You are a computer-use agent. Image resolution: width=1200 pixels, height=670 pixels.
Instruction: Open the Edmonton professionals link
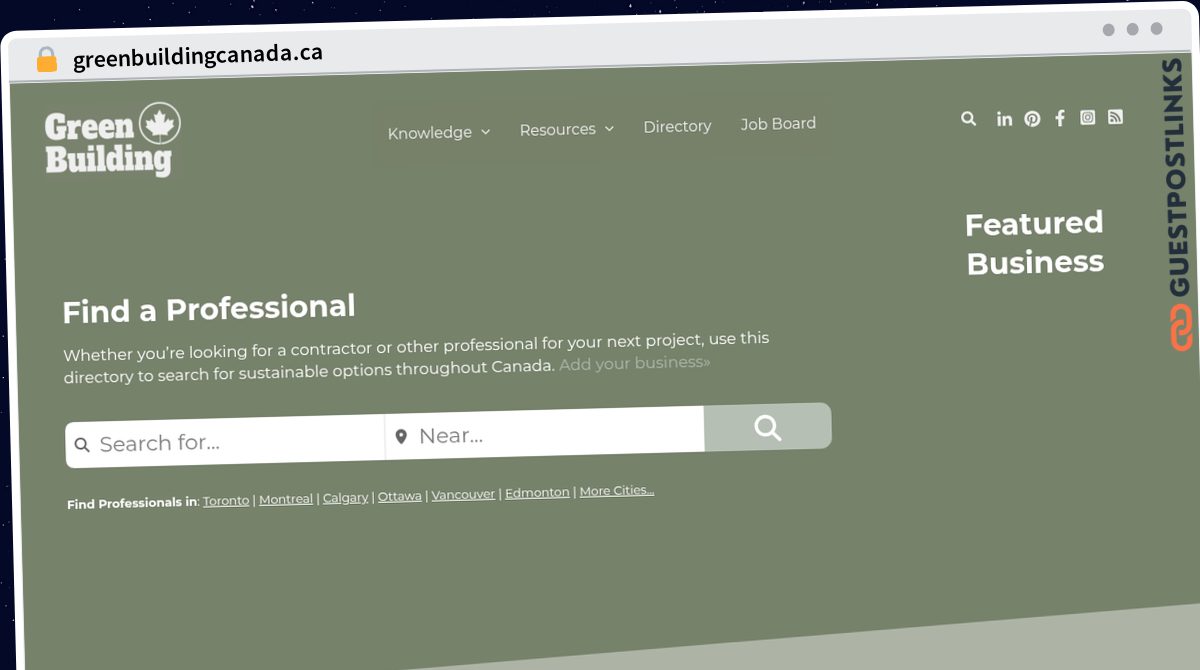click(x=537, y=493)
